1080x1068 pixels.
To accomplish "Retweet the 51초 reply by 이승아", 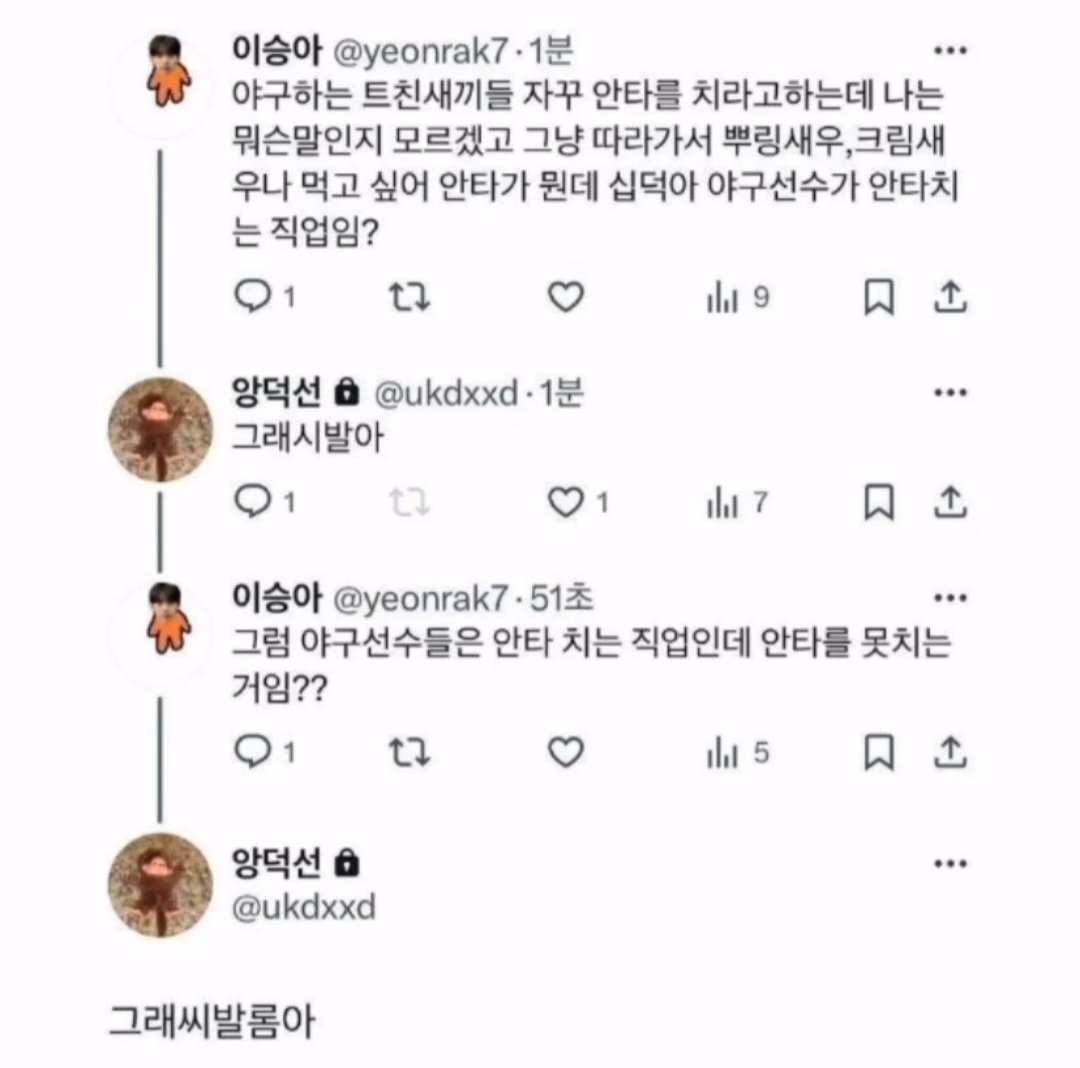I will 410,752.
